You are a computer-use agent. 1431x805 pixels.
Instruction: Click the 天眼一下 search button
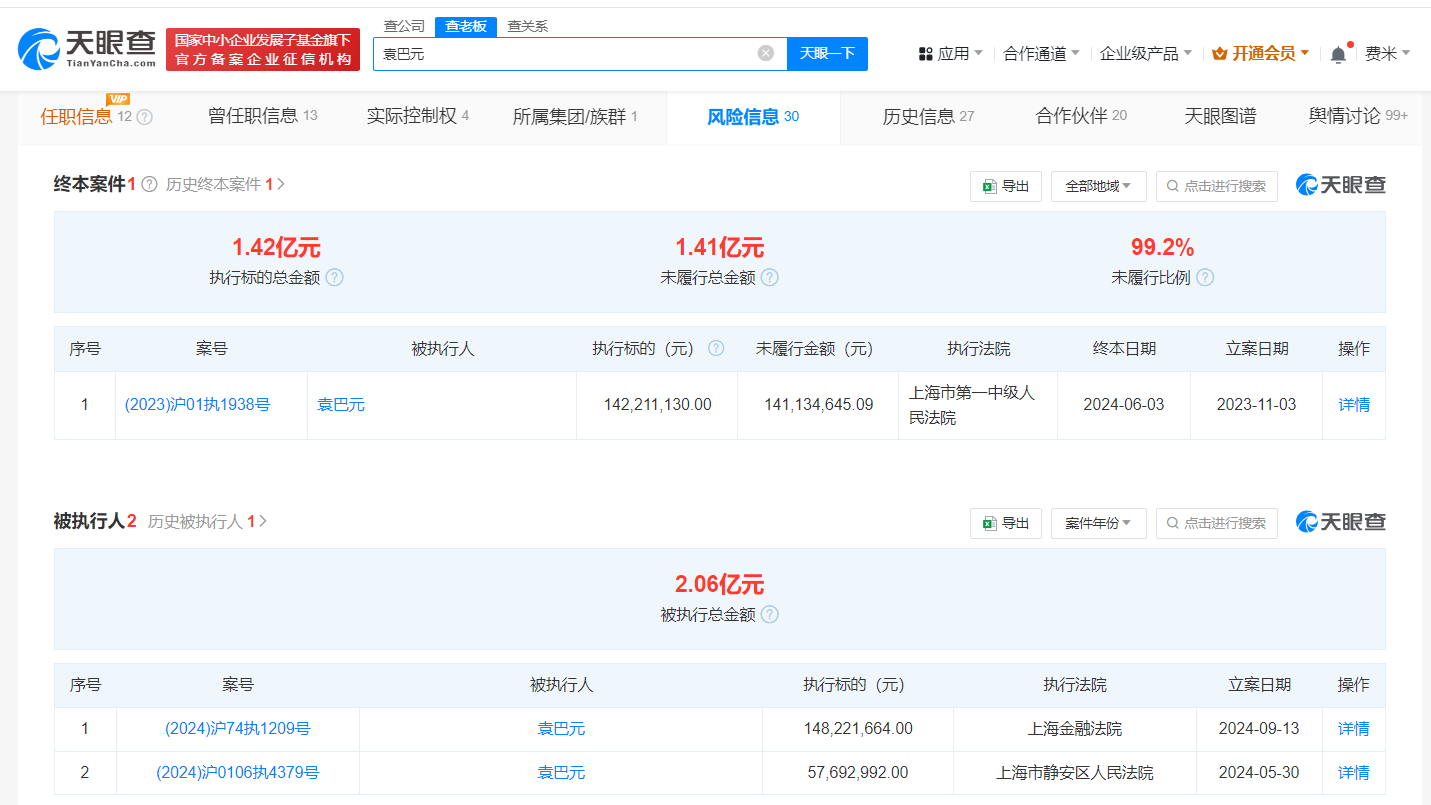click(827, 53)
